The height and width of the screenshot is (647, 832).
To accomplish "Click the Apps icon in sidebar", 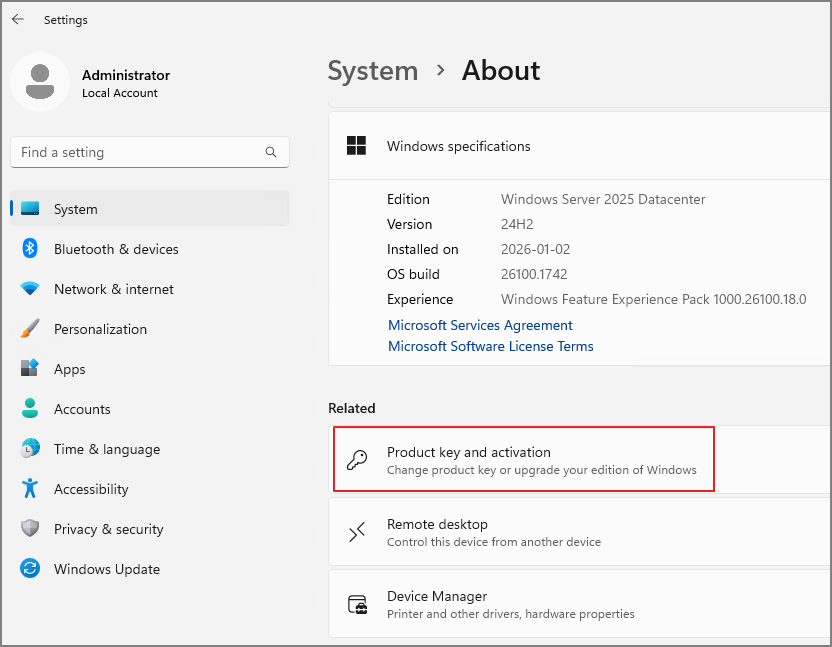I will point(30,368).
